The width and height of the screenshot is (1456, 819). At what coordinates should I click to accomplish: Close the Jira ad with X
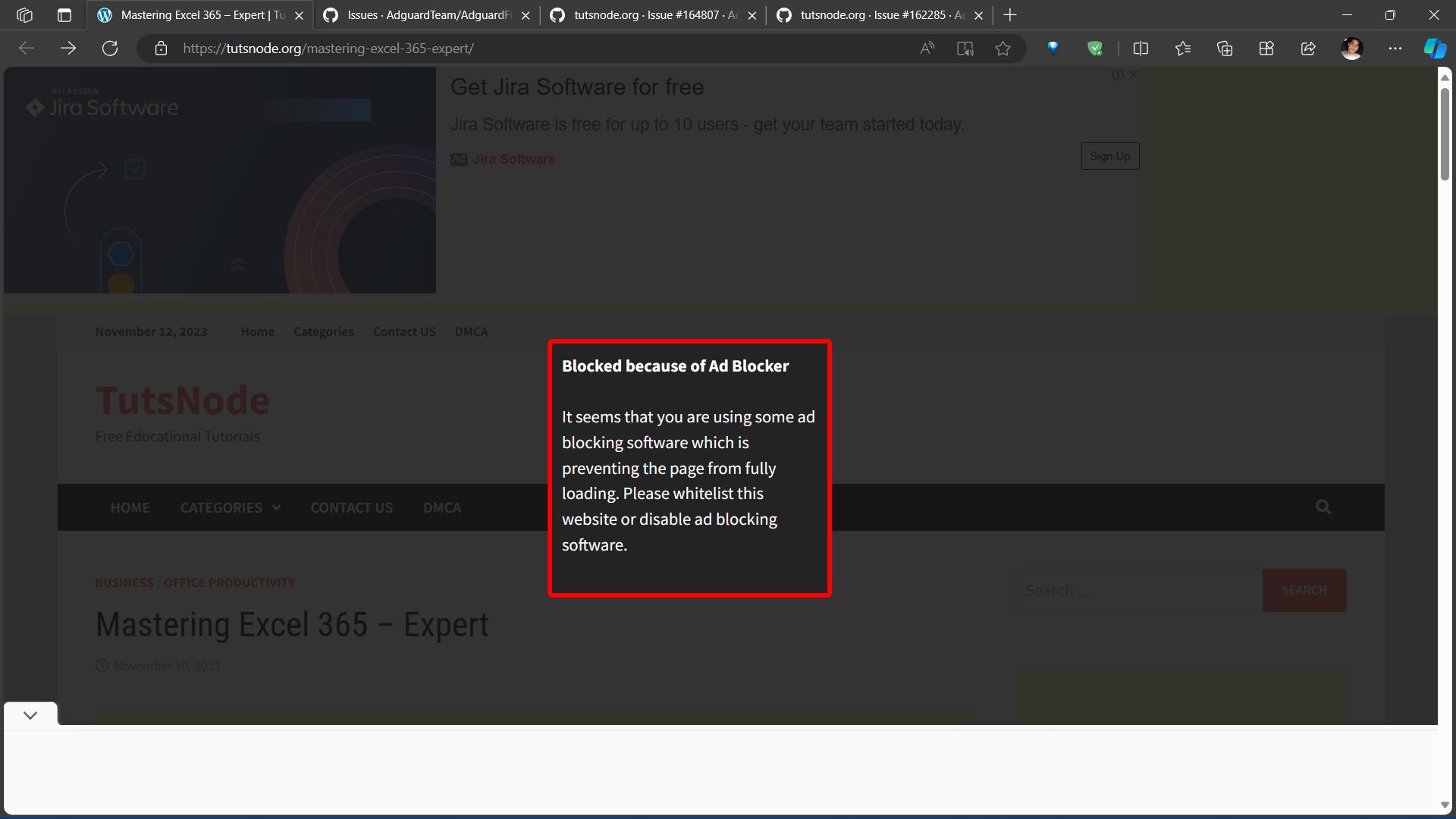coord(1133,74)
